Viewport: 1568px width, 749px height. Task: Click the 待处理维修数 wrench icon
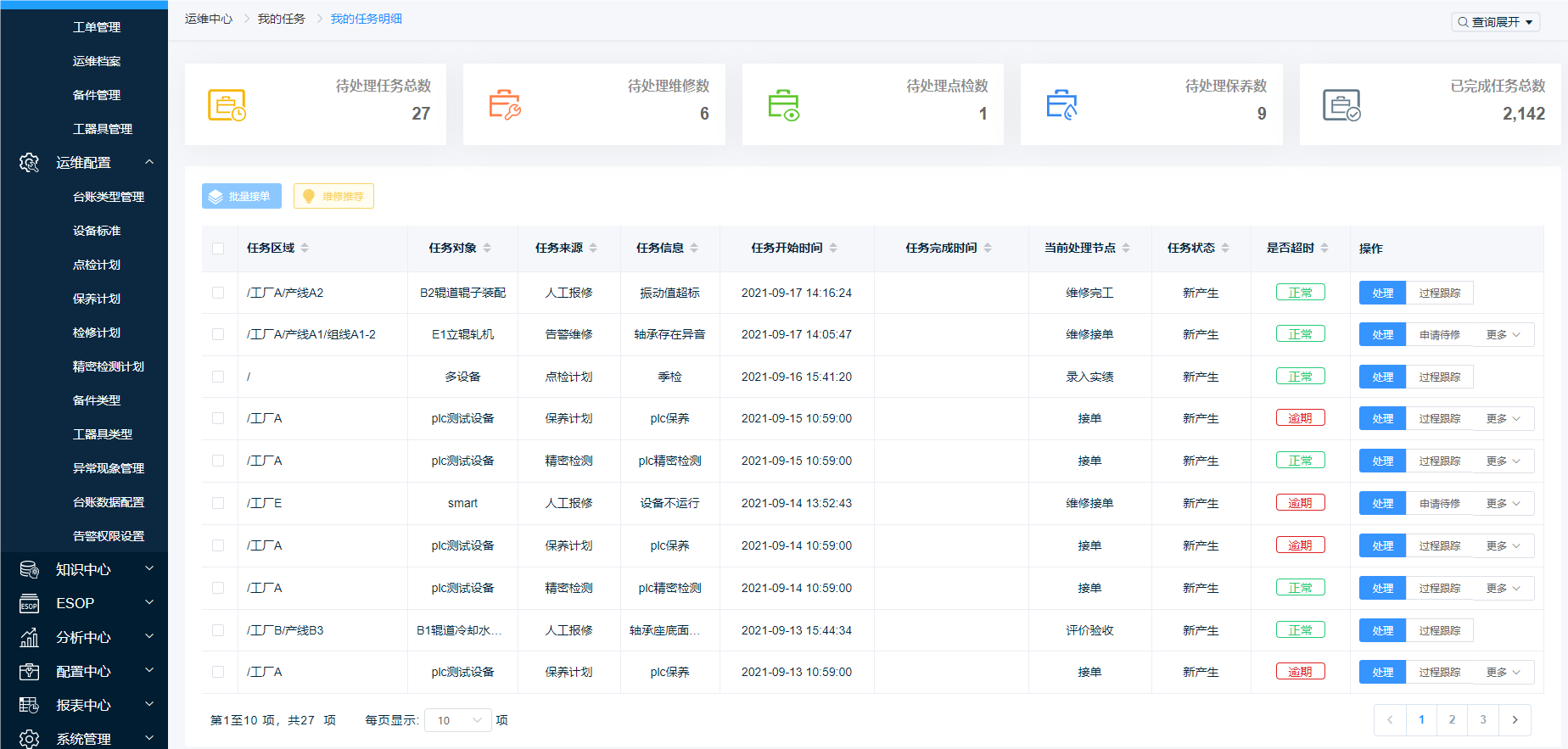click(x=505, y=105)
